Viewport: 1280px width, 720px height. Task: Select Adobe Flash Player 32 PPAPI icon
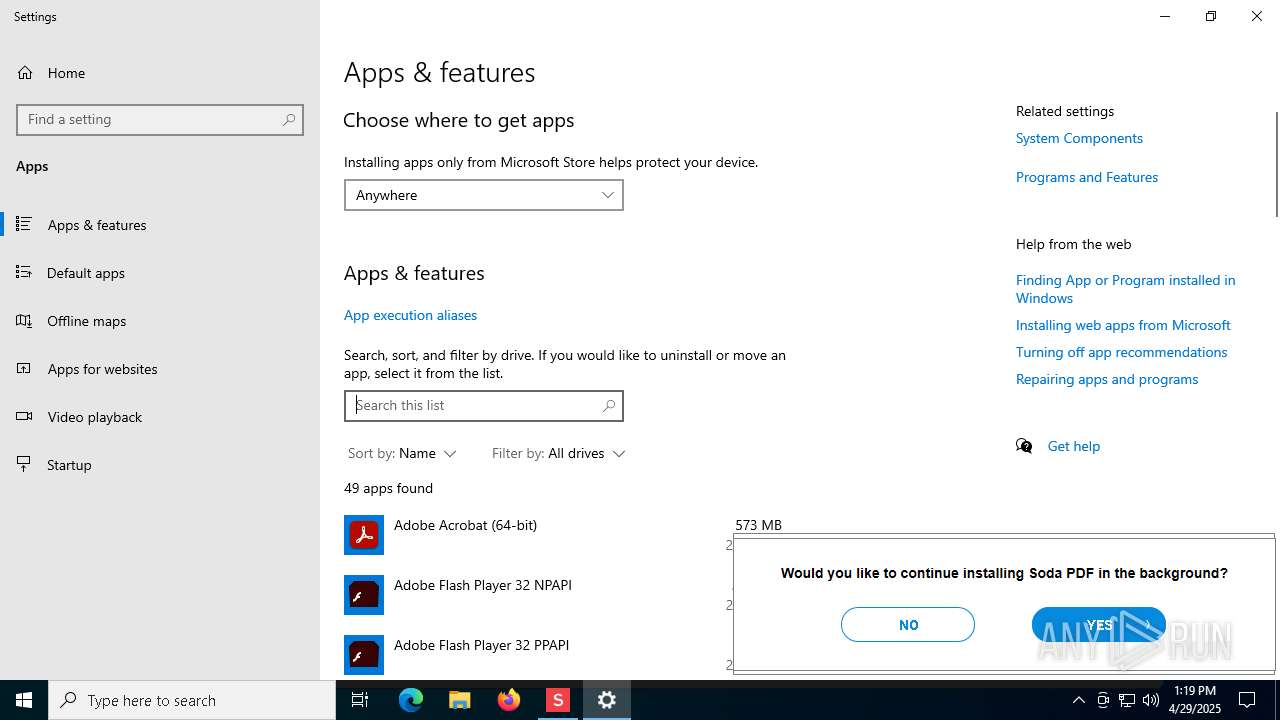(364, 655)
